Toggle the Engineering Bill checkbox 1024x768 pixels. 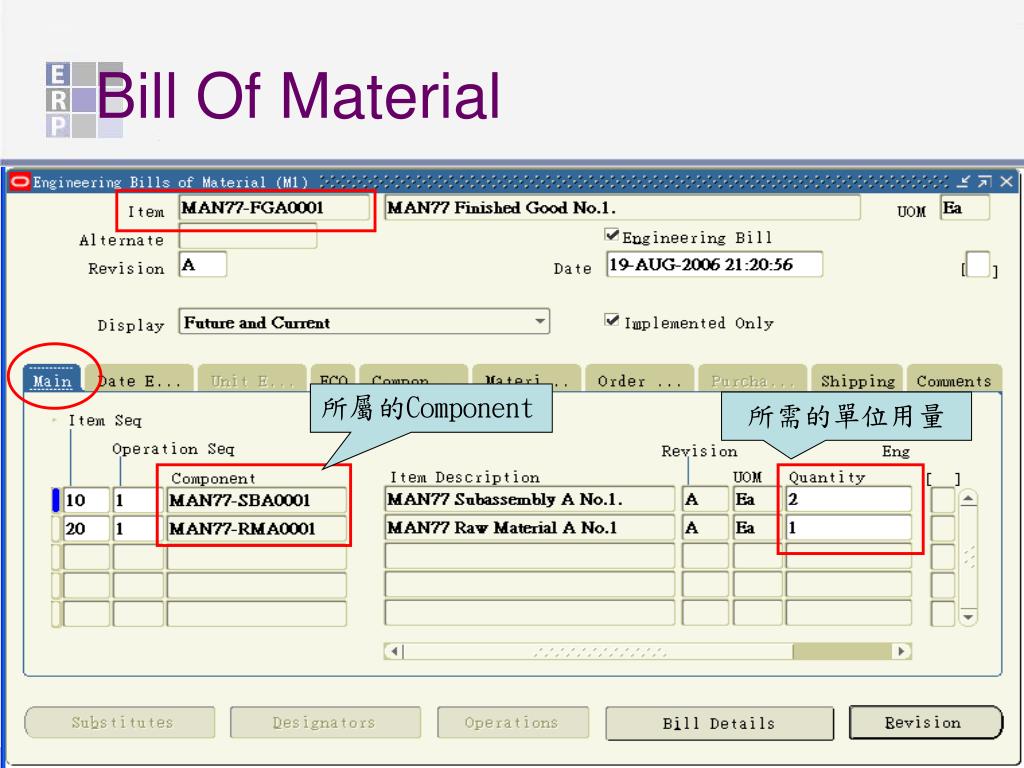pos(612,235)
